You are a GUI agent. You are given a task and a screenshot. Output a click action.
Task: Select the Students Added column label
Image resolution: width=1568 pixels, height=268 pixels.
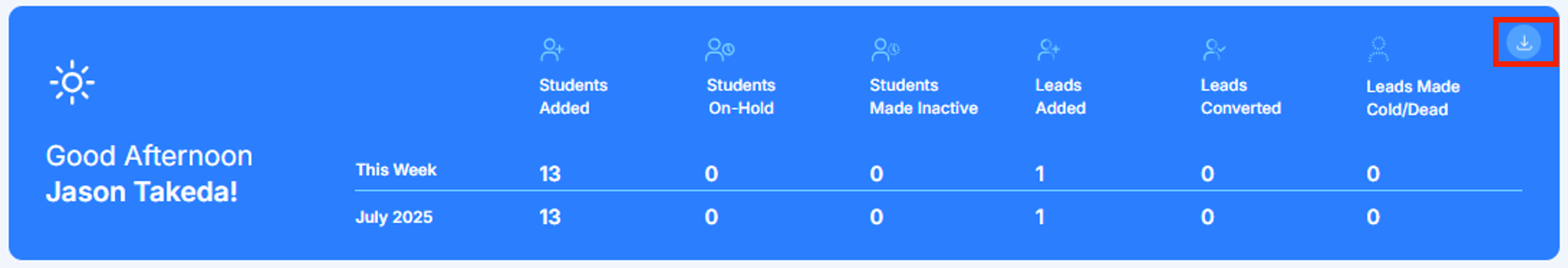573,97
